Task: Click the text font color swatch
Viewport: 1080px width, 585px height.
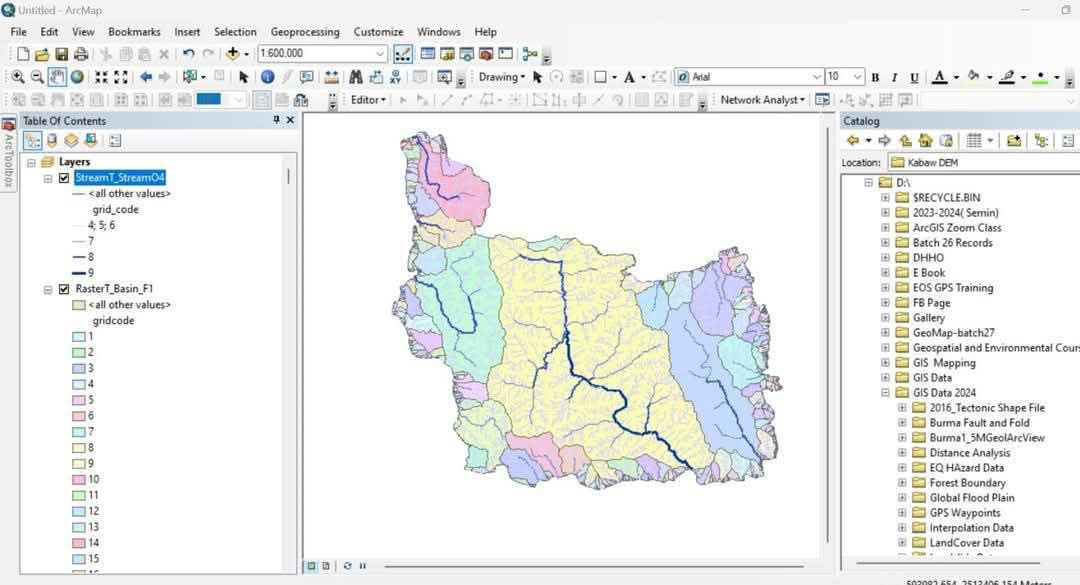Action: 939,77
